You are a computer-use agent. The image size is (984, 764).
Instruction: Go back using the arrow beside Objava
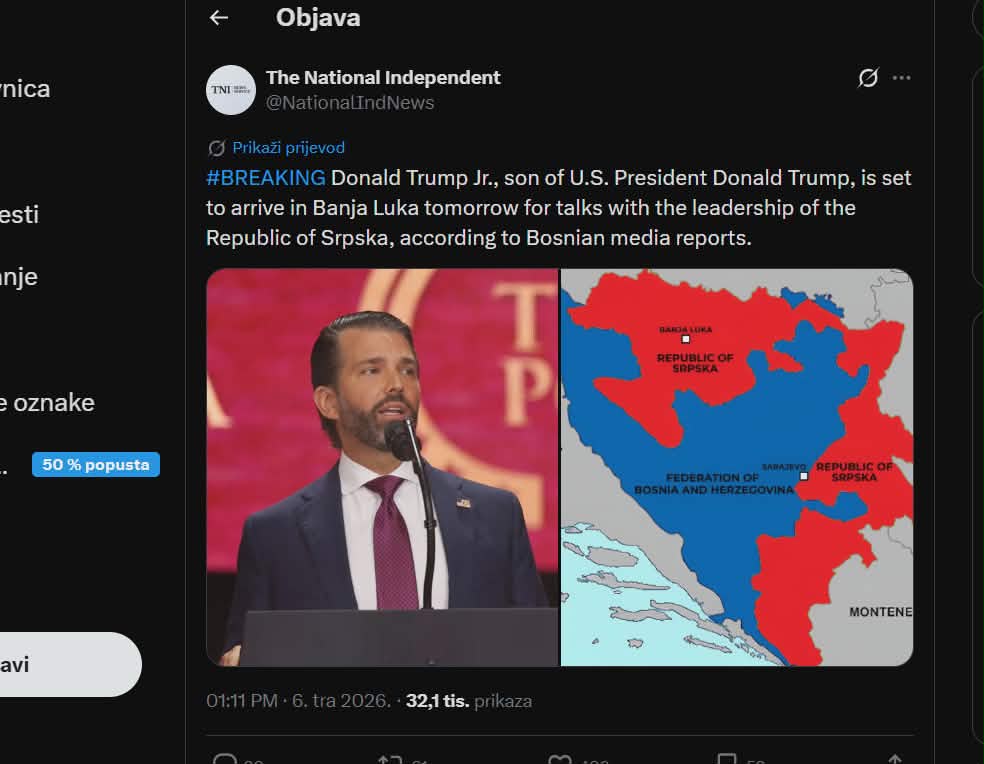click(219, 18)
